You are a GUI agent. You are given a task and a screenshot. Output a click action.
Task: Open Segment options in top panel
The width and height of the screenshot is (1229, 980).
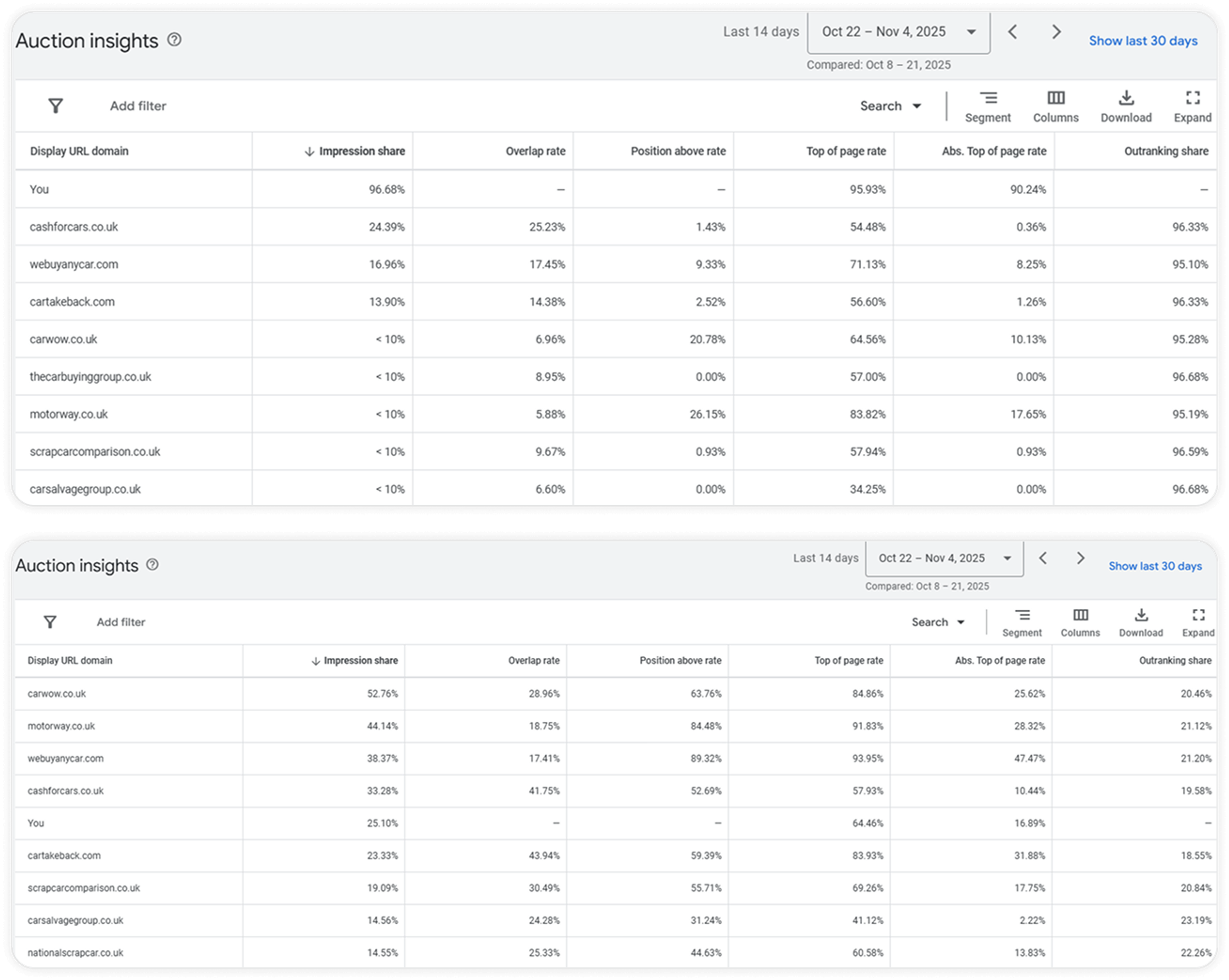[x=988, y=107]
